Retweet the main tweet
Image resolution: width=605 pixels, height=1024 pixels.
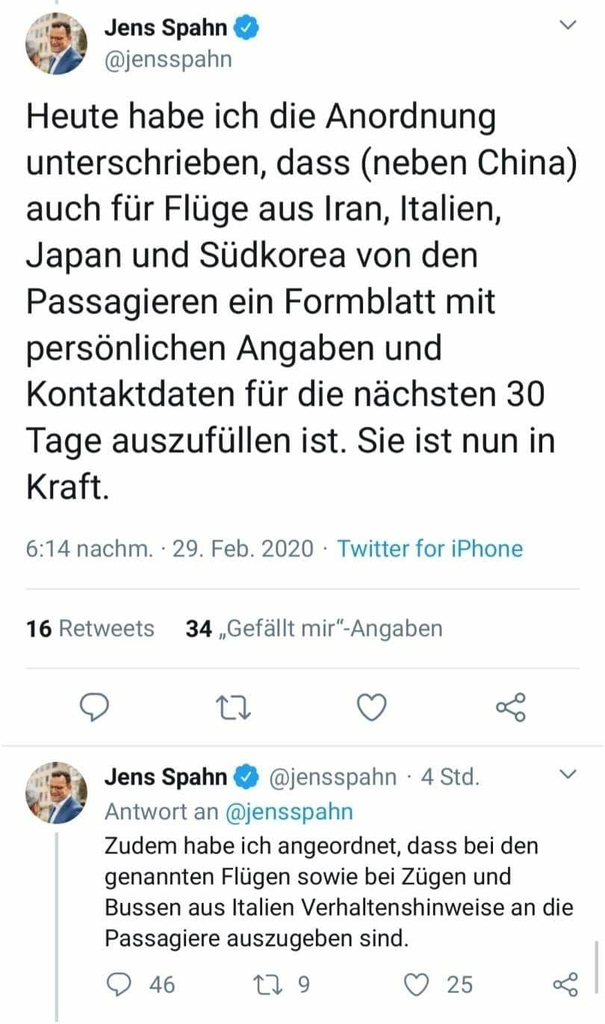(232, 708)
